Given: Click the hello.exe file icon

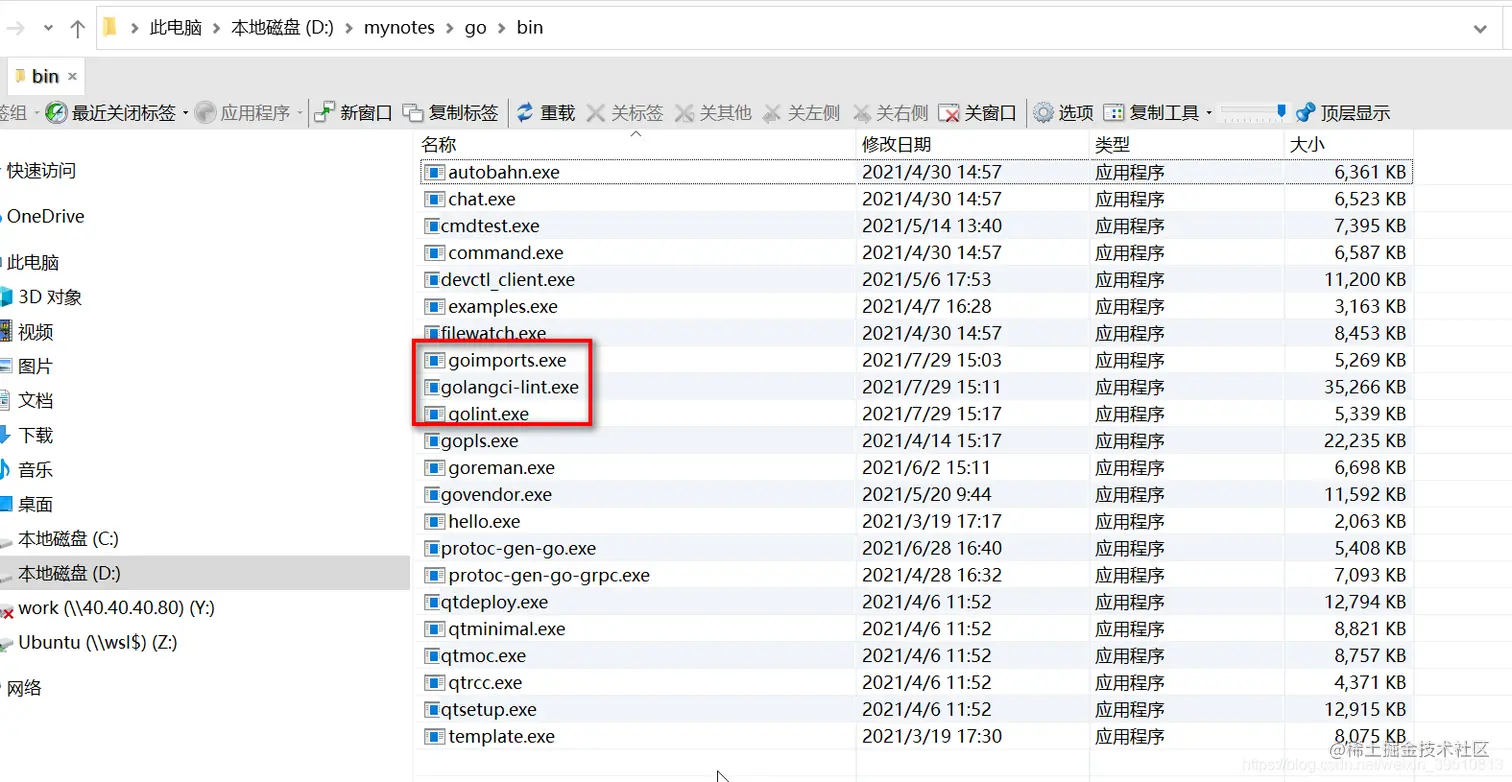Looking at the screenshot, I should coord(433,522).
